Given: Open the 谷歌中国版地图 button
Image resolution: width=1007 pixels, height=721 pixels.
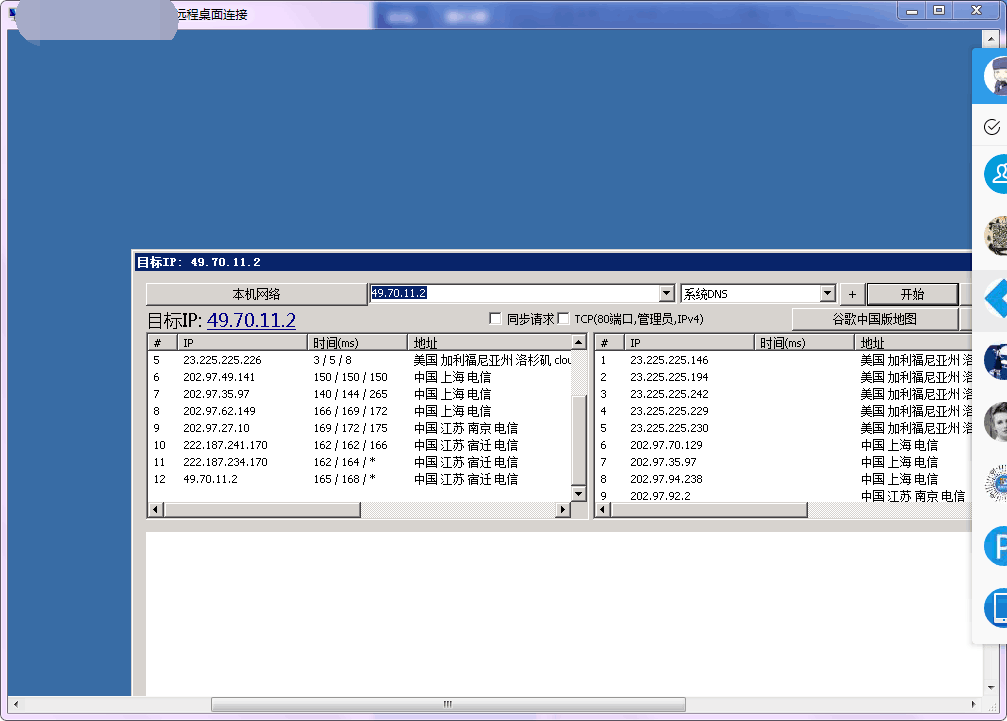Looking at the screenshot, I should [x=875, y=319].
